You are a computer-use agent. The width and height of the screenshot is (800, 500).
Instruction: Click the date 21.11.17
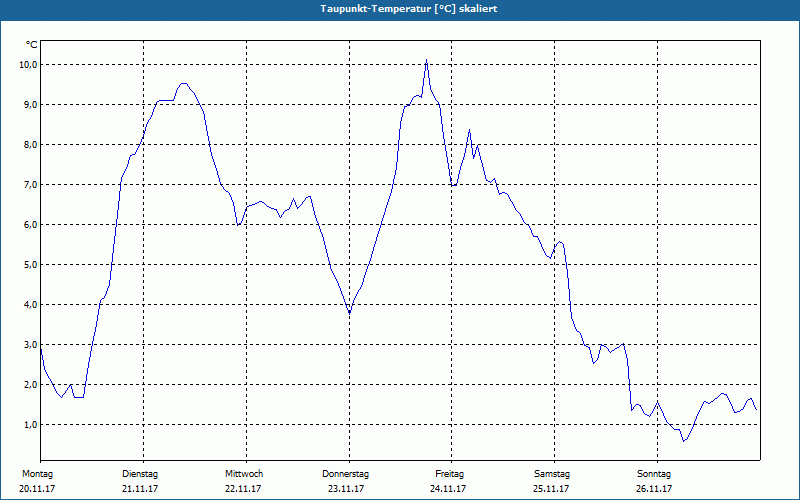pyautogui.click(x=140, y=489)
